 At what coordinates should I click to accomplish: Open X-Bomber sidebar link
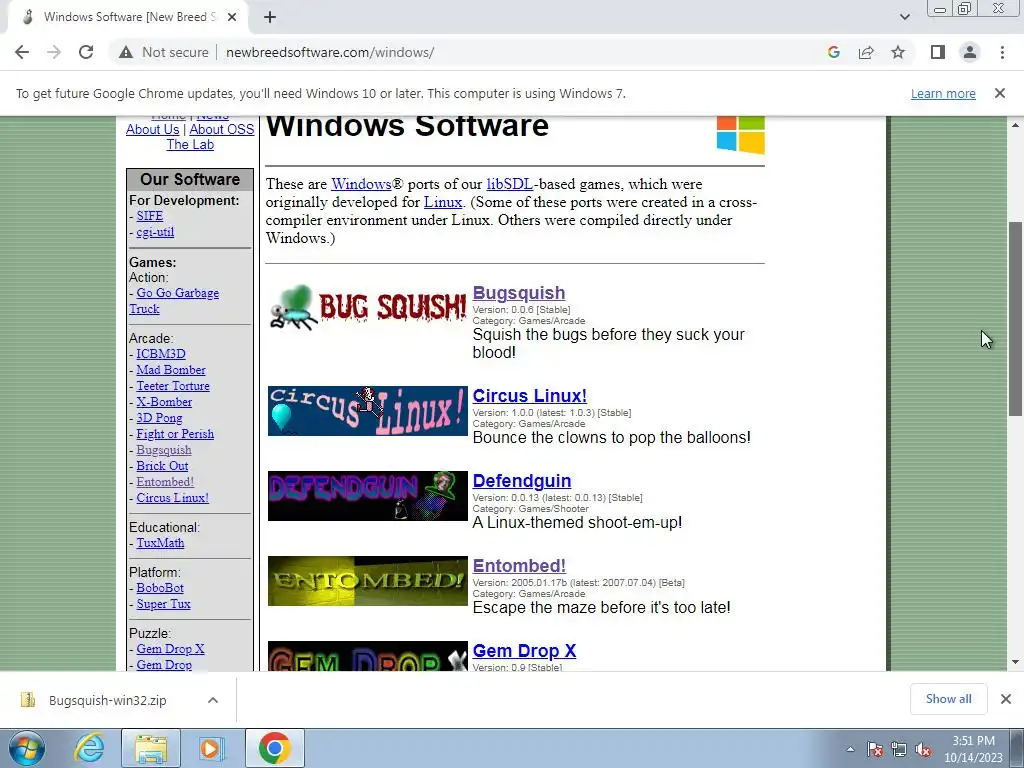coord(164,402)
